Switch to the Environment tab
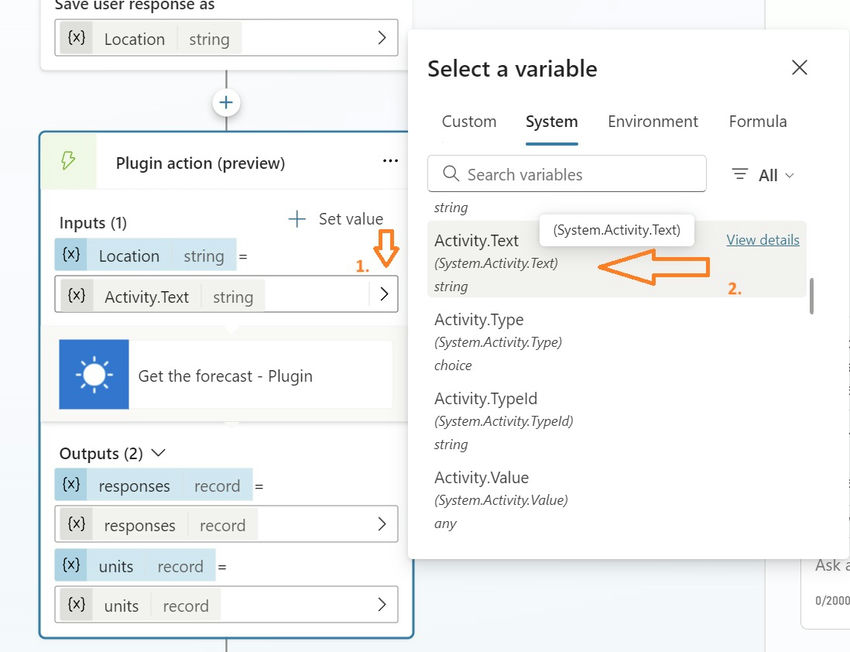 (x=652, y=122)
